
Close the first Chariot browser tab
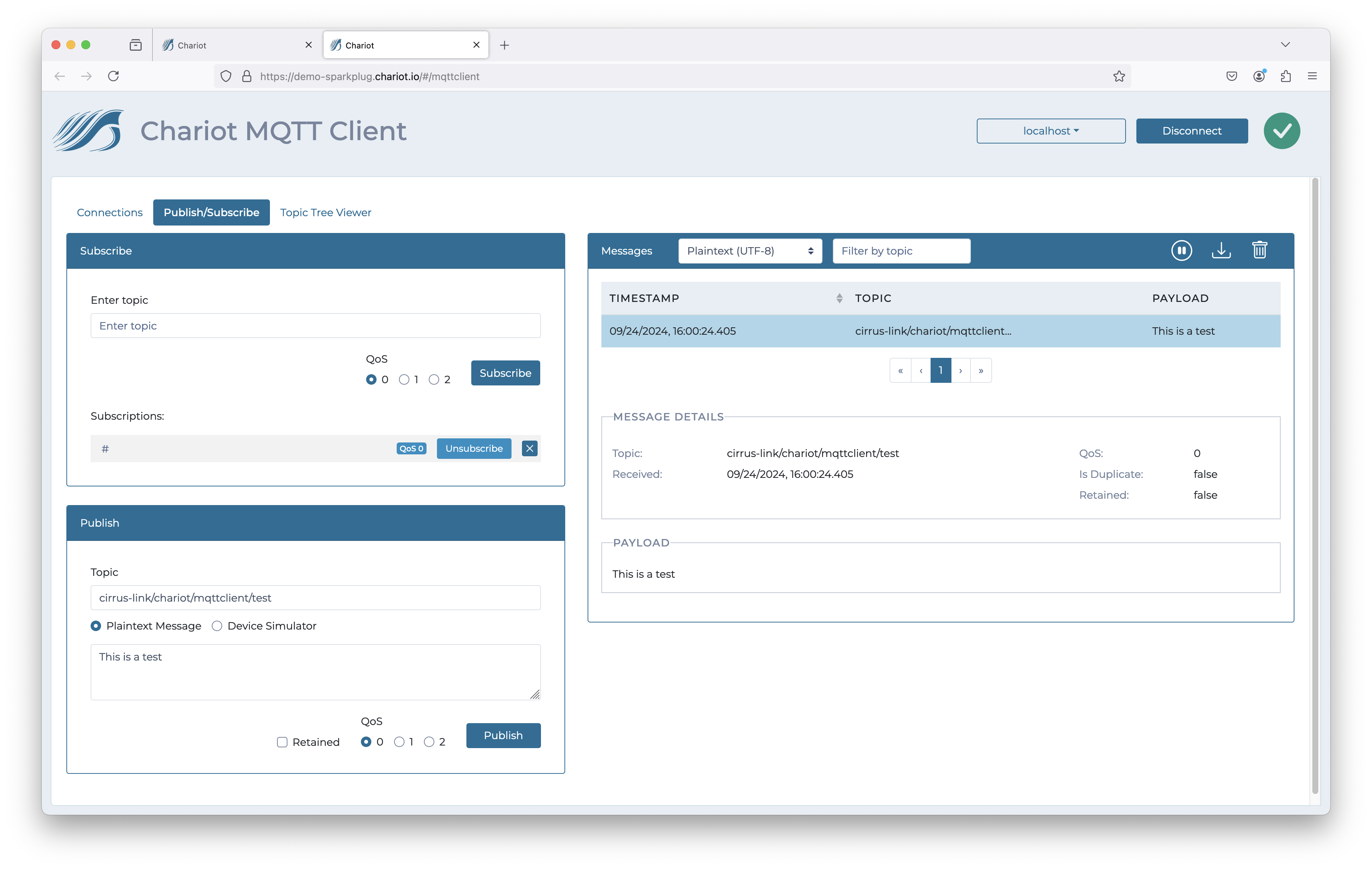click(x=308, y=45)
